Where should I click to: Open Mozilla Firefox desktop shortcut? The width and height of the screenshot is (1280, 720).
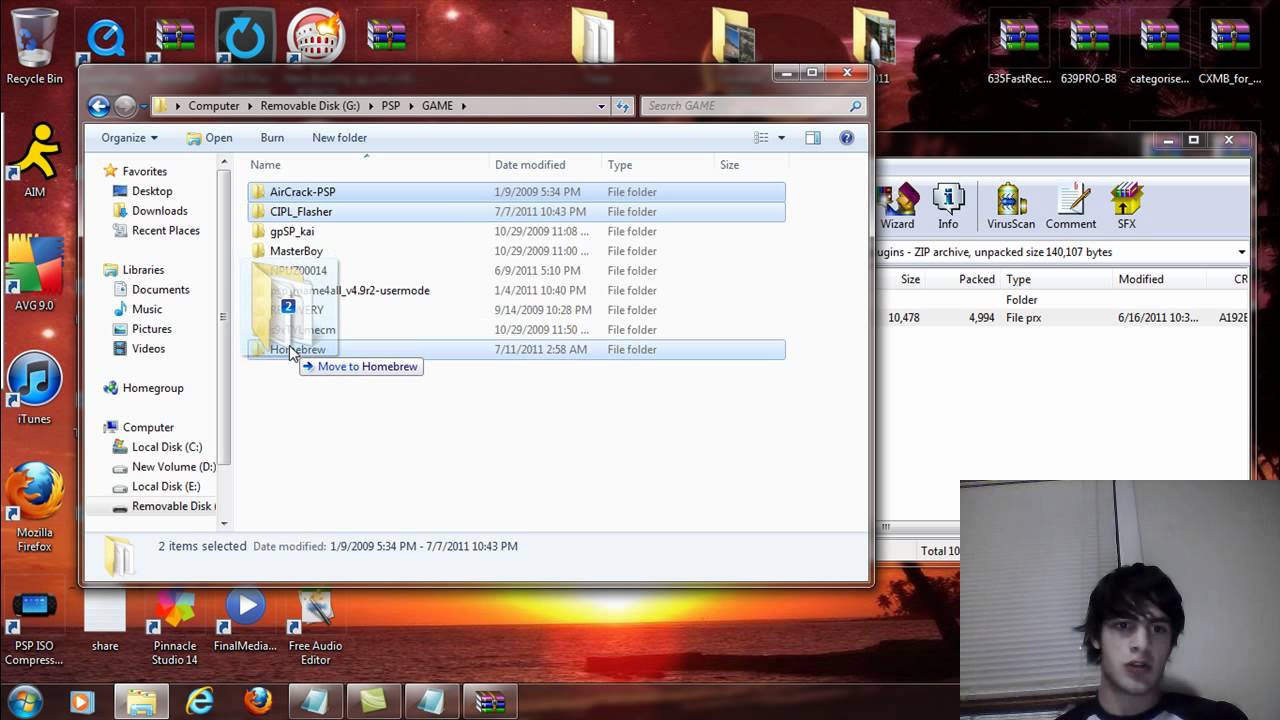coord(34,508)
